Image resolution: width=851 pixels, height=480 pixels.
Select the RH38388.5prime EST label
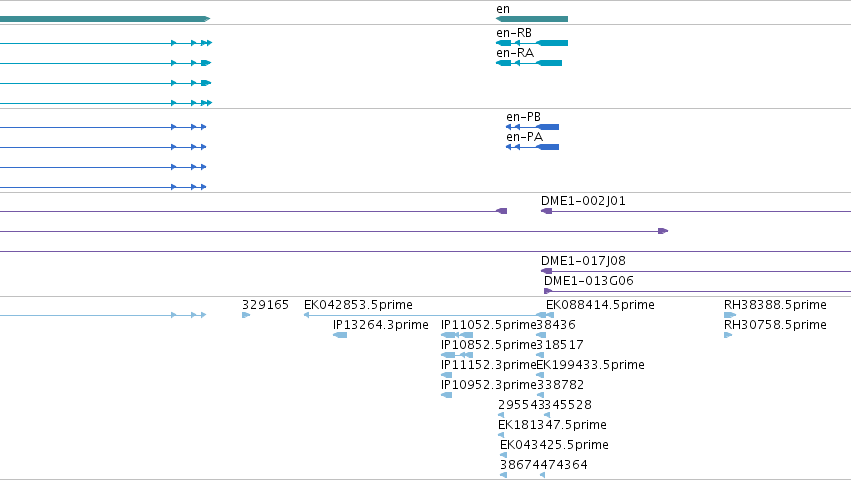coord(776,305)
